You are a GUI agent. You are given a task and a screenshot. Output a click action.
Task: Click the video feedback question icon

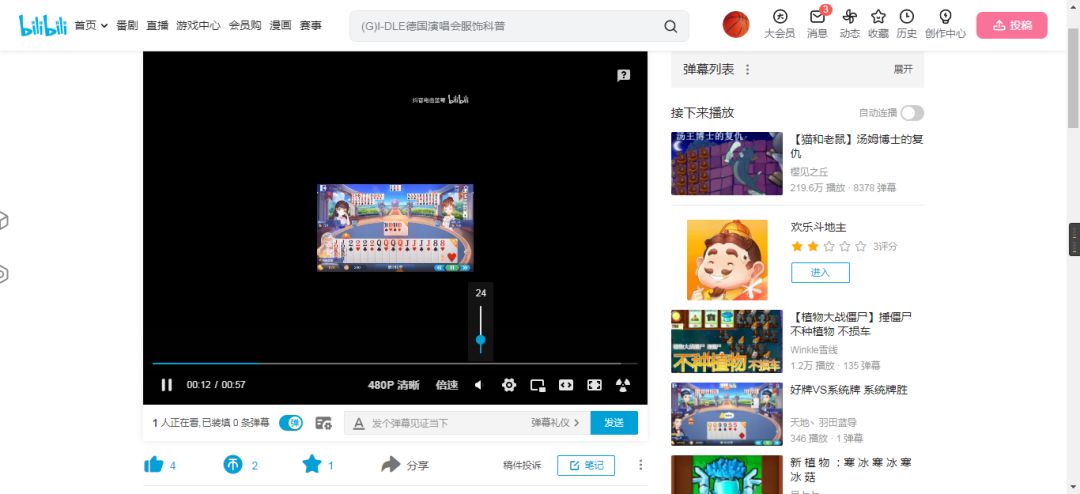[x=623, y=76]
